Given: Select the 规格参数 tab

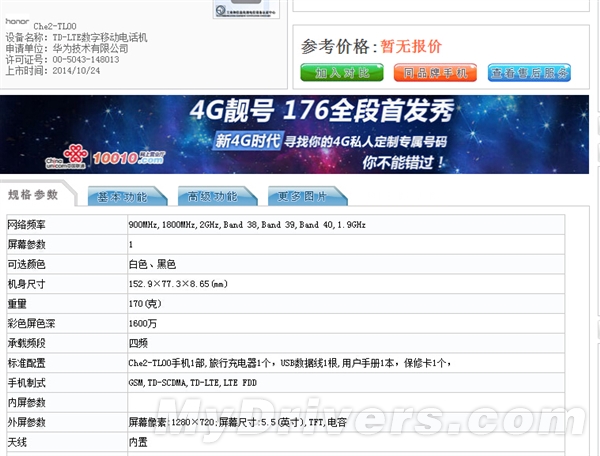Looking at the screenshot, I should click(34, 195).
